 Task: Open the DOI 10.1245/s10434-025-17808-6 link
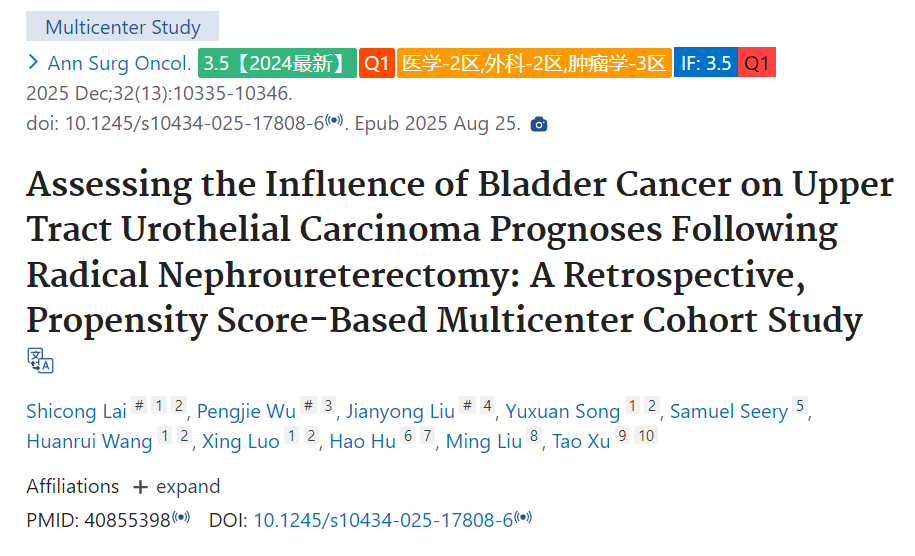coord(383,520)
